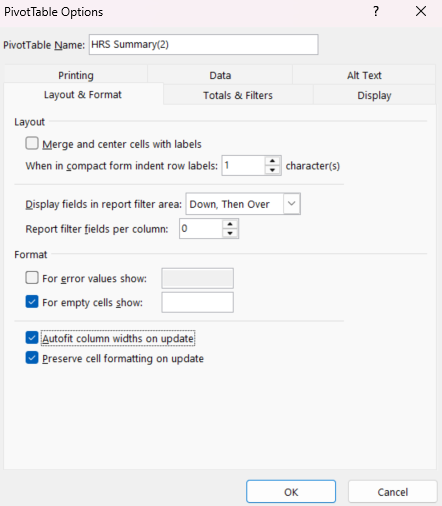Check For error values show option

[32, 278]
